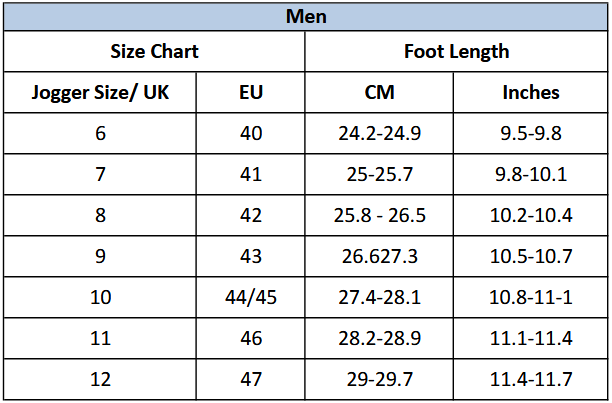Select the 44/45 EU size cell
Viewport: 612px width, 403px height.
(x=251, y=297)
